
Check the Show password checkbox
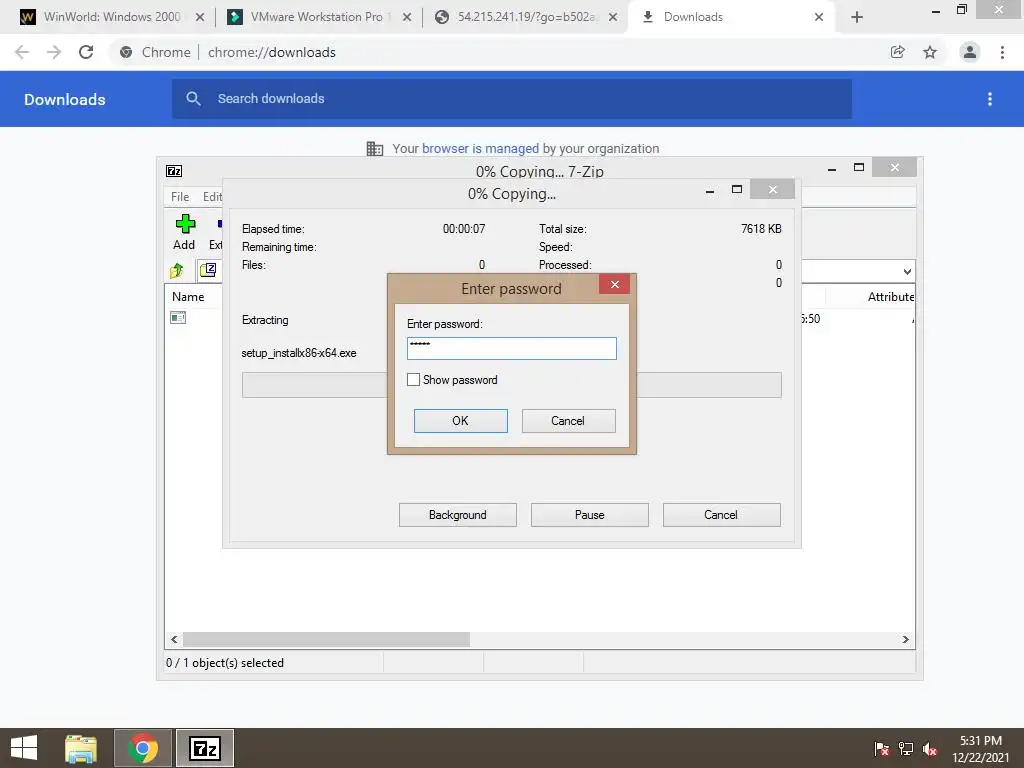413,379
